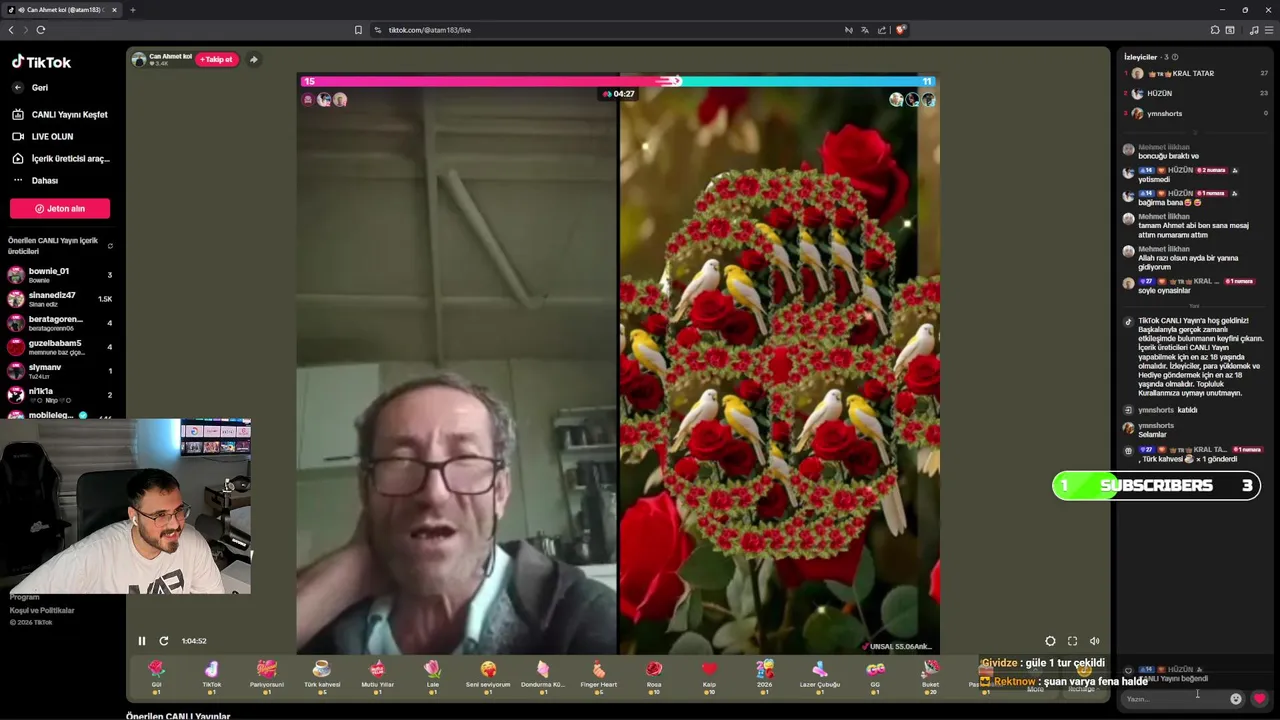Click the Takip et follow button
The width and height of the screenshot is (1280, 720).
[x=216, y=60]
